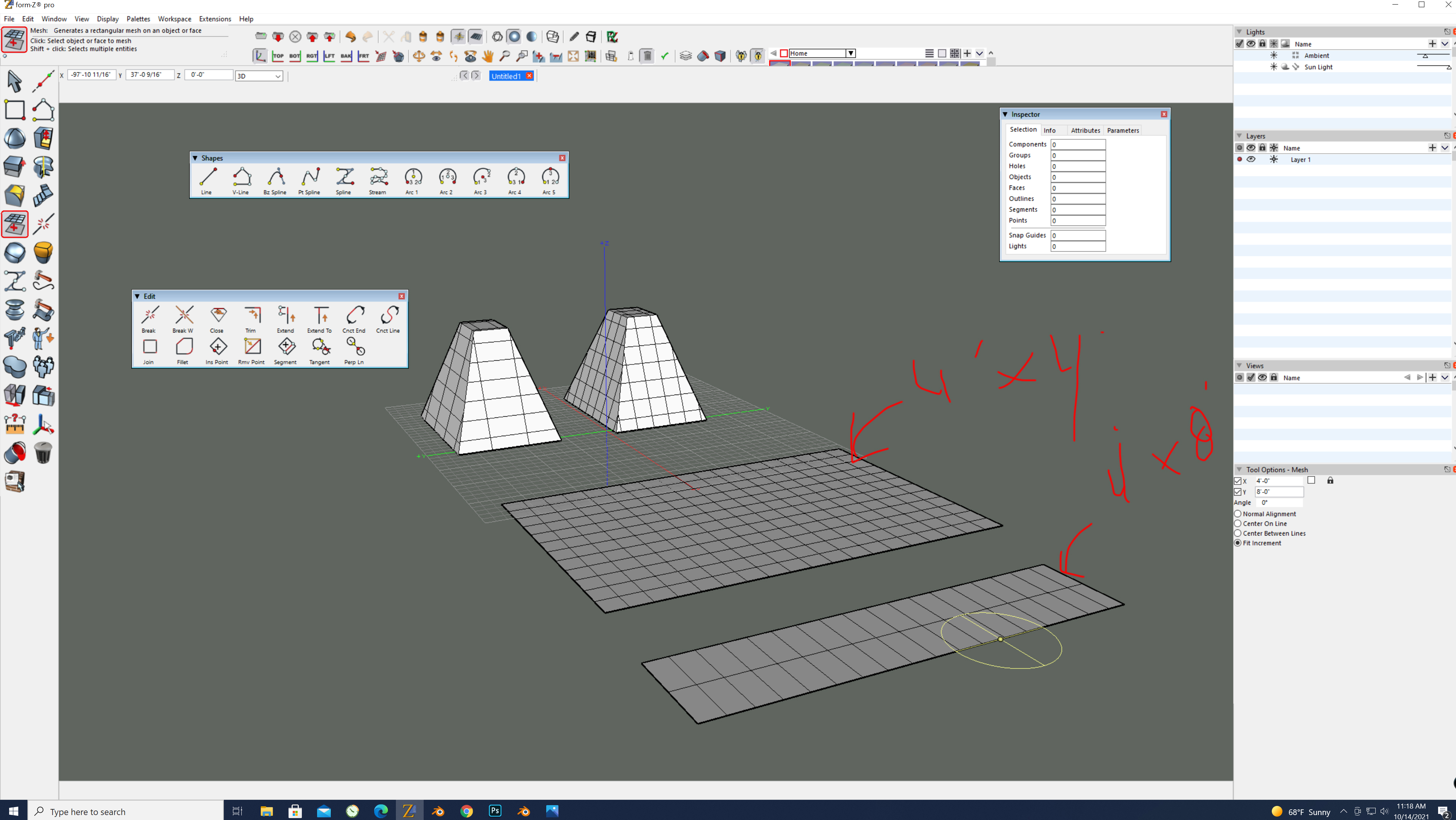Choose the V-Line tool in Shapes palette
Viewport: 1456px width, 820px height.
241,181
